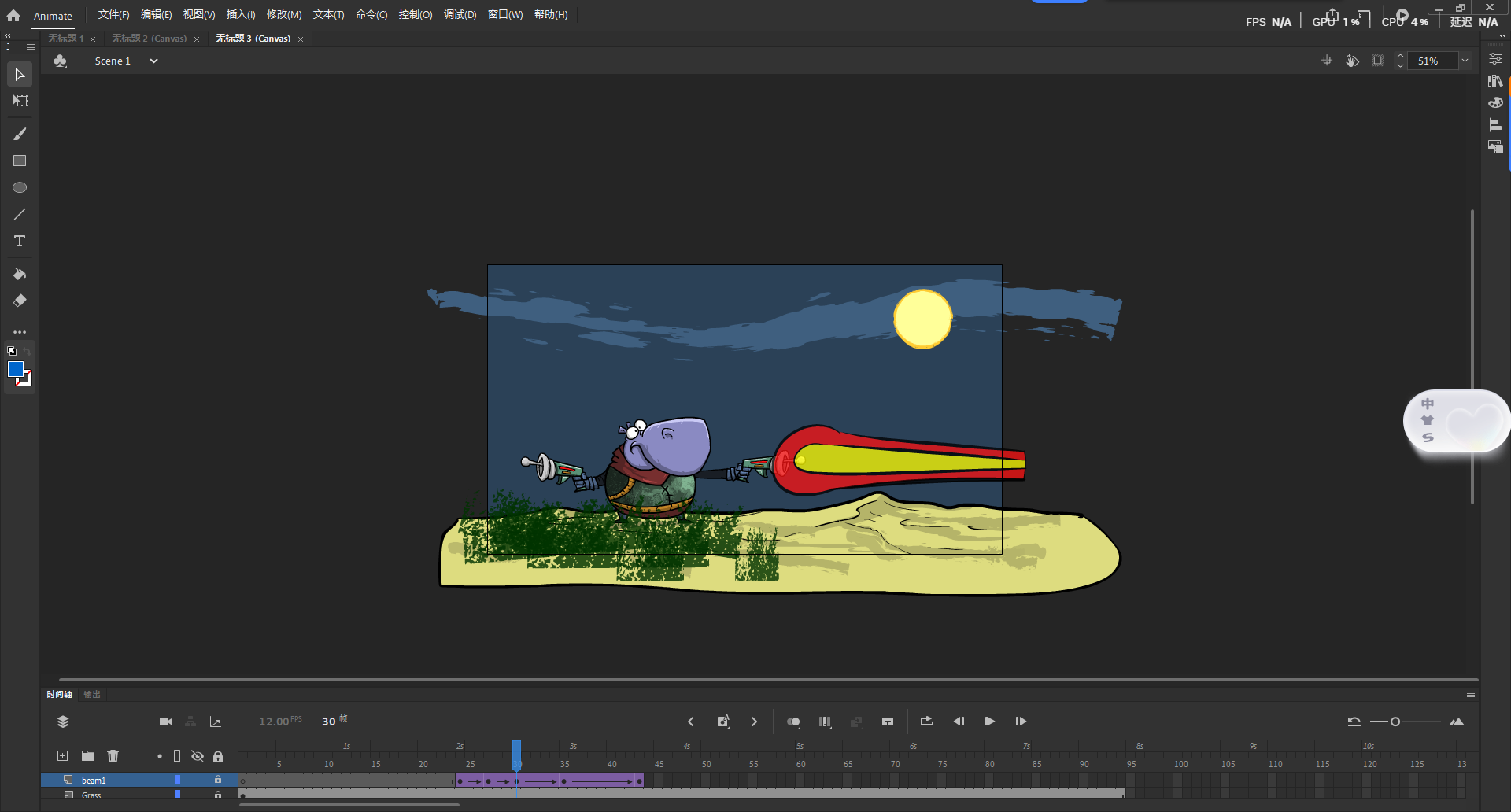
Task: Open the Scene 1 dropdown
Action: (153, 61)
